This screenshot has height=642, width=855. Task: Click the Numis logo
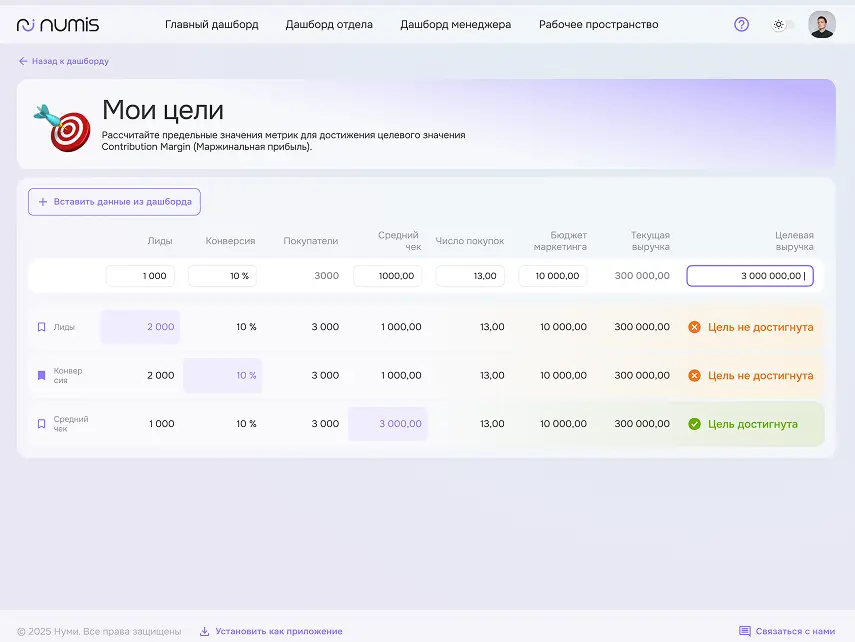[58, 25]
